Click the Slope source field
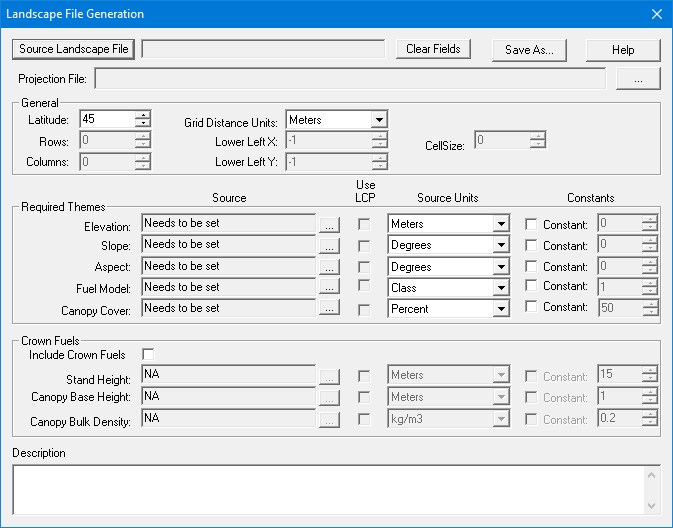673x528 pixels. (x=228, y=244)
